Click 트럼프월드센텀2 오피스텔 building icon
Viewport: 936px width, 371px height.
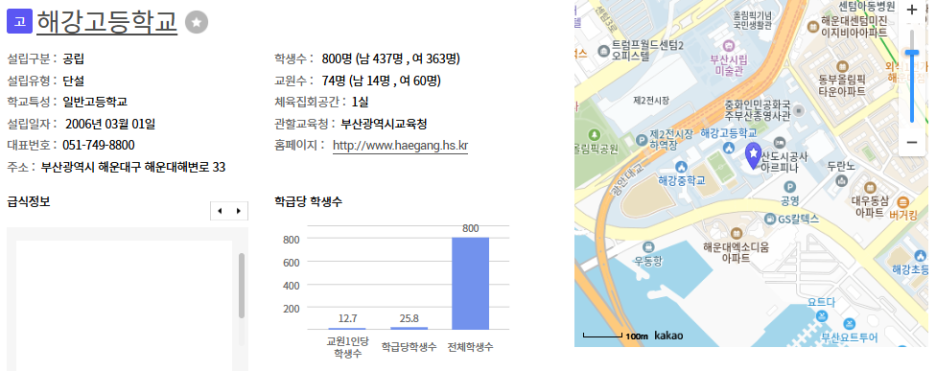[x=605, y=50]
